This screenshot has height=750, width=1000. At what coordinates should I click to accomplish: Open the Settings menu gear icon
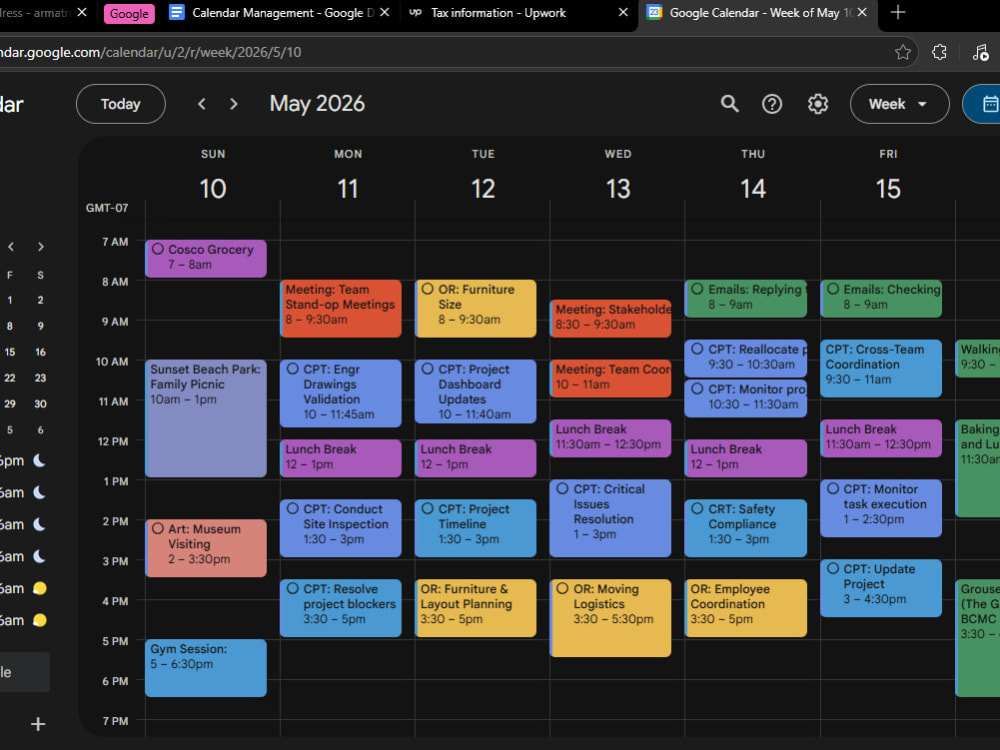pos(818,104)
